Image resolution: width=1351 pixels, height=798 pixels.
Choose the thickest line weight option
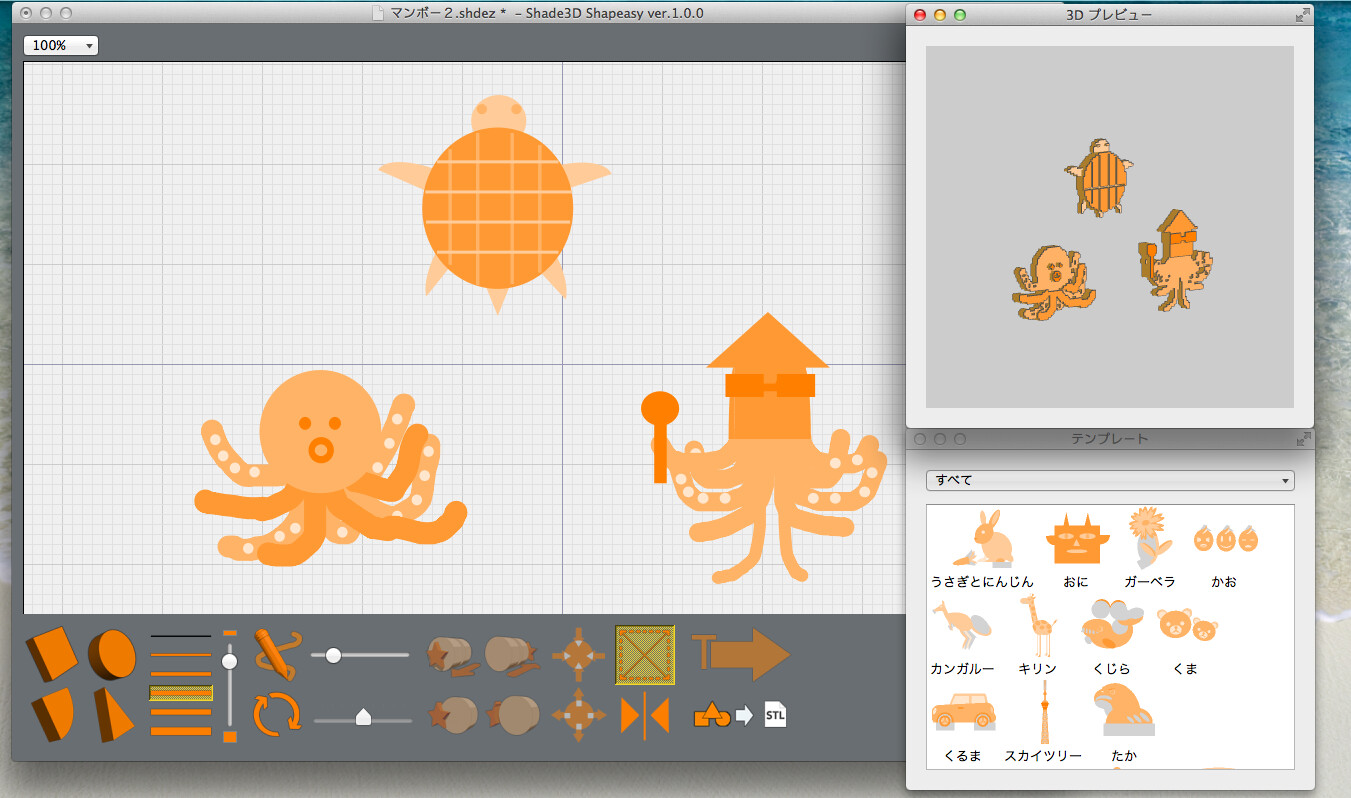pos(180,733)
